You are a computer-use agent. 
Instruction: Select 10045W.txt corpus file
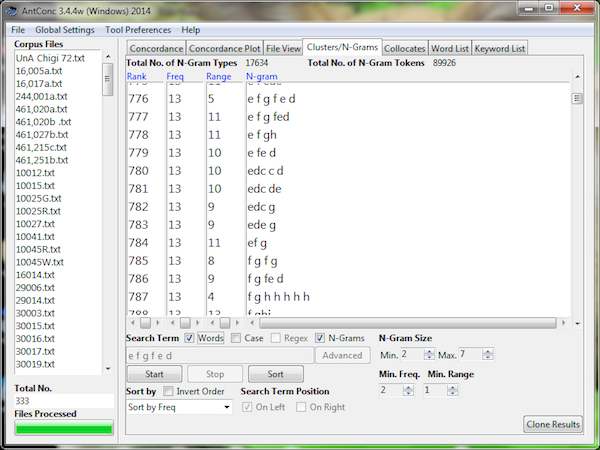click(x=40, y=262)
